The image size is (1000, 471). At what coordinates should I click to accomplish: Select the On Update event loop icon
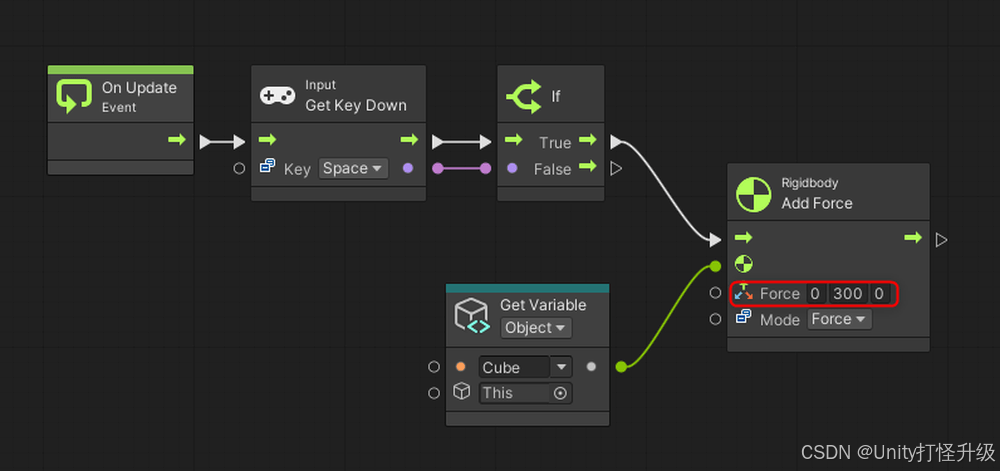(x=75, y=96)
